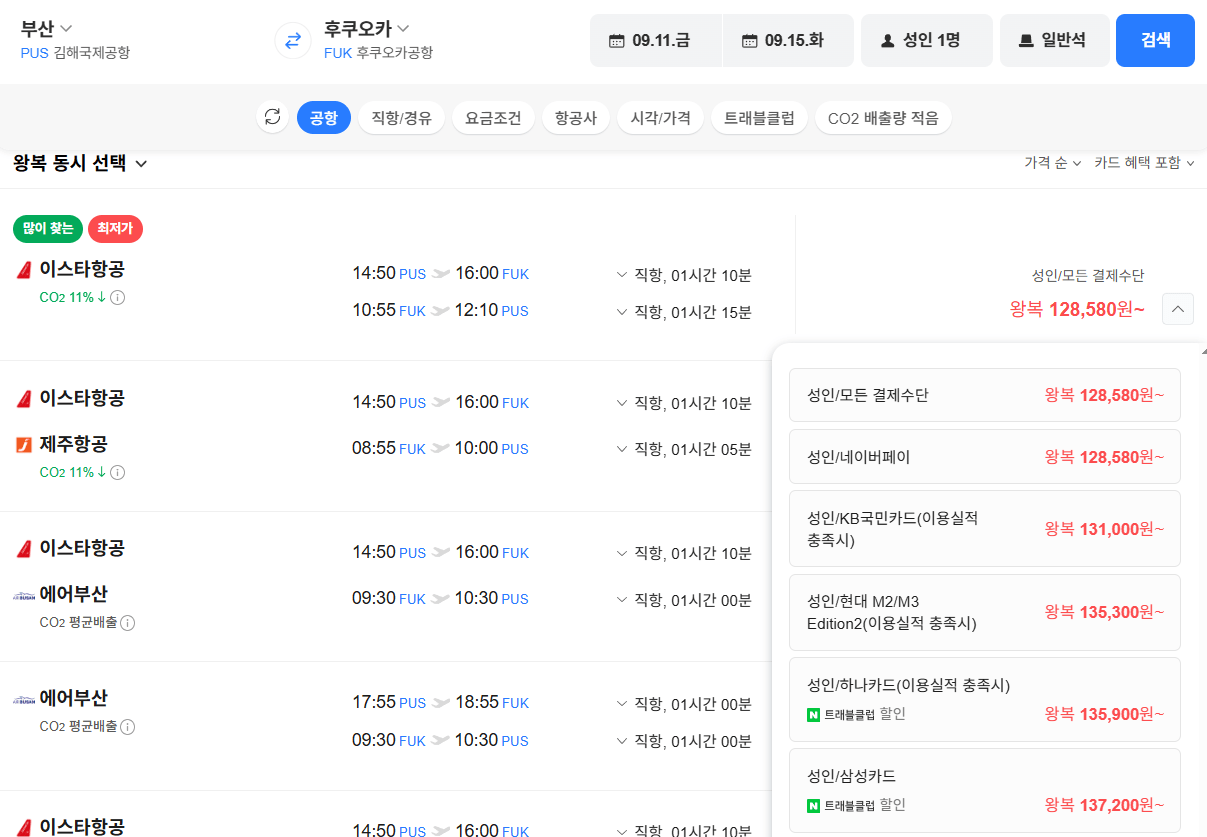Click the refresh search results icon

[x=272, y=117]
